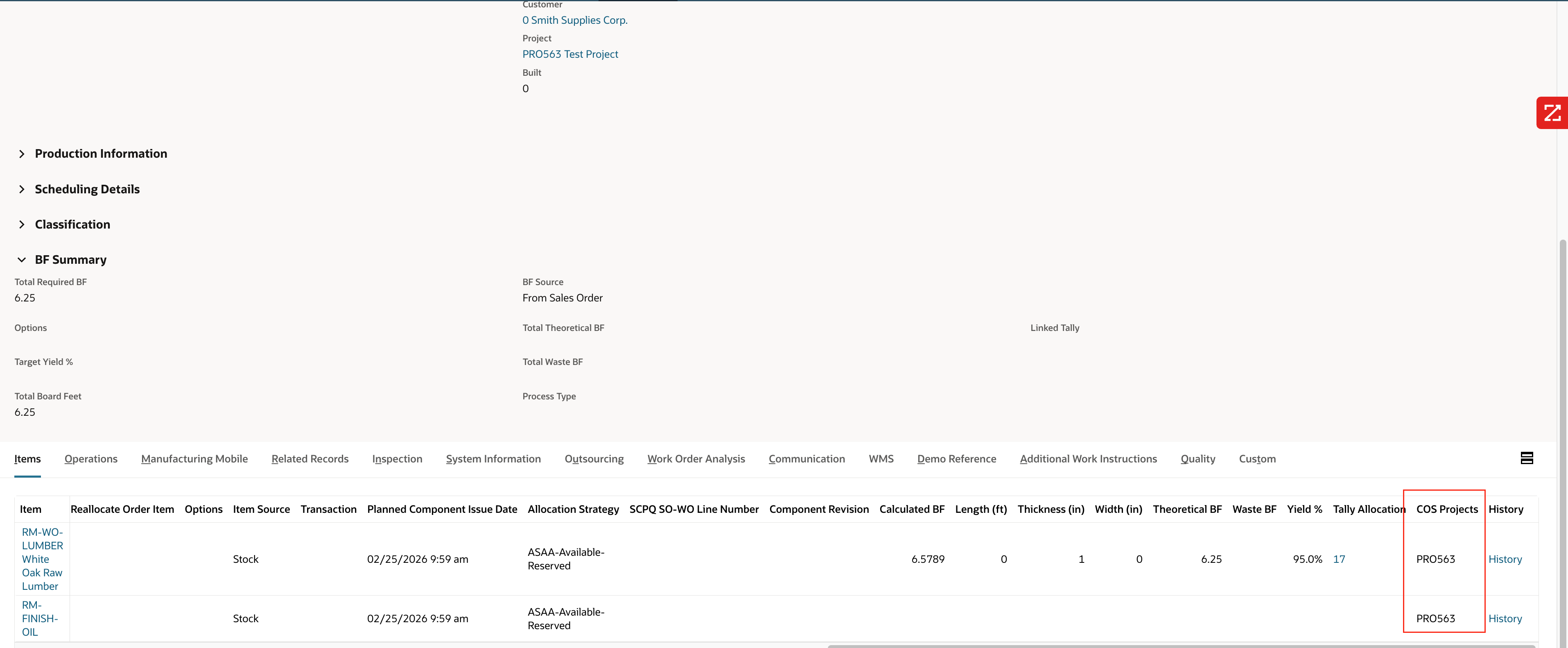
Task: Switch to the Operations tab
Action: click(x=91, y=459)
